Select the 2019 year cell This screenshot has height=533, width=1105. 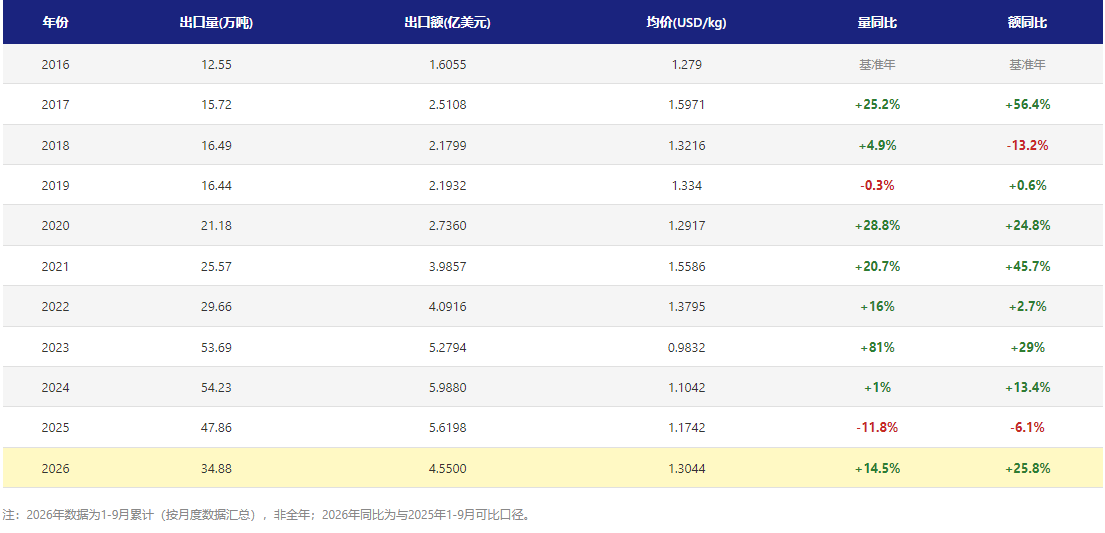56,185
